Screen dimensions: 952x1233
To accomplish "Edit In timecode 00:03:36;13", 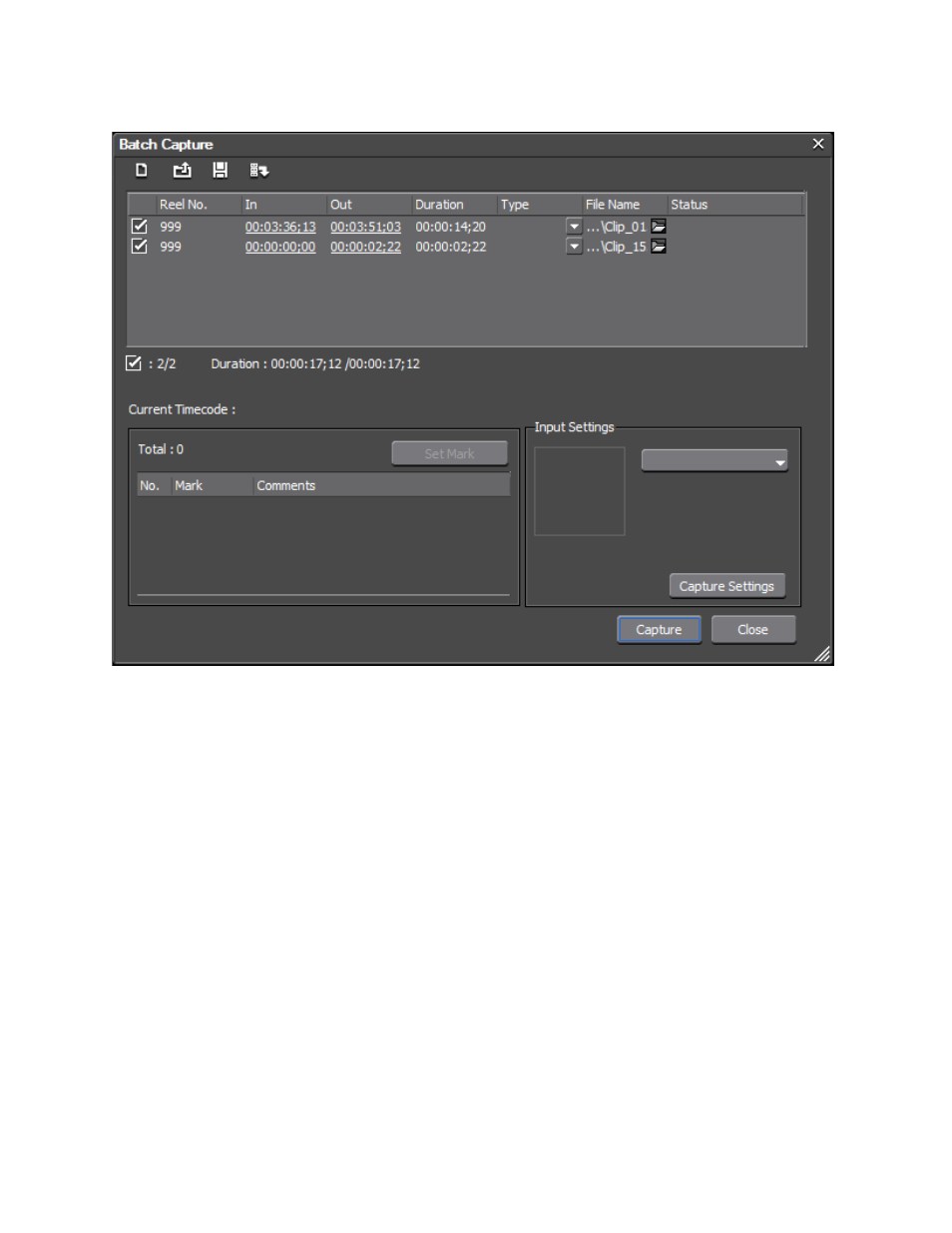I will point(280,227).
